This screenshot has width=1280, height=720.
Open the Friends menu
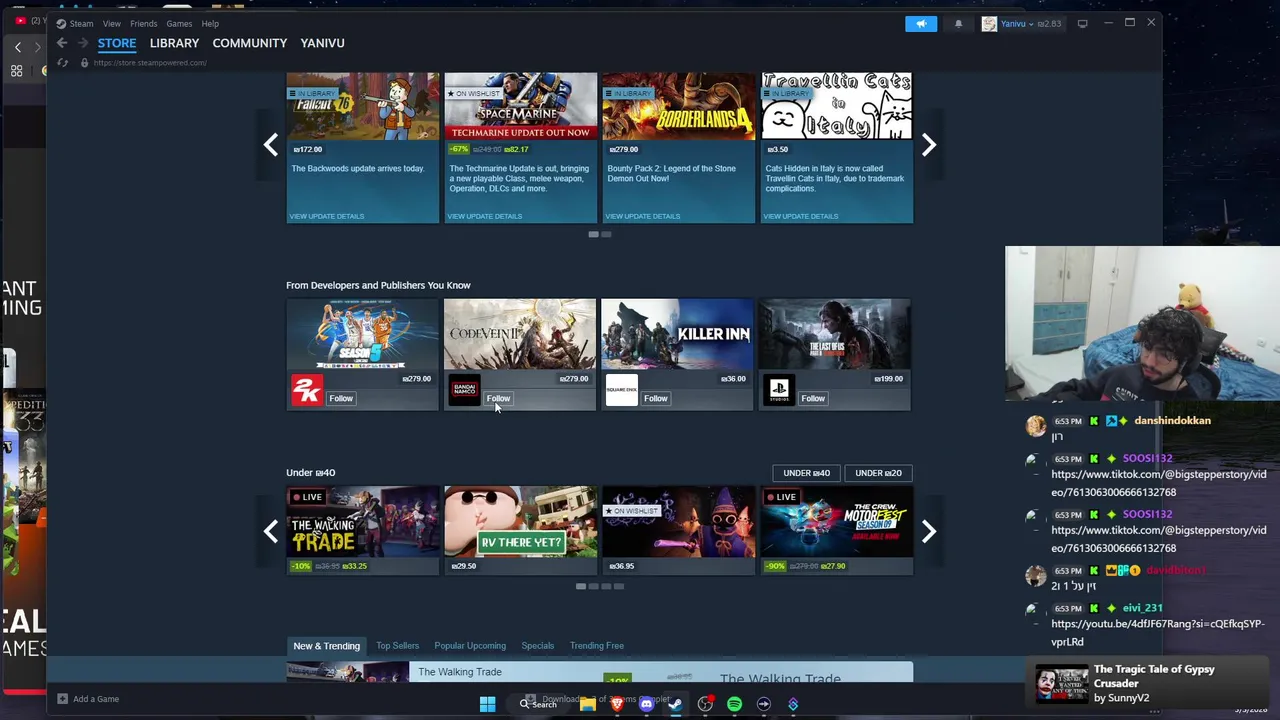[143, 23]
